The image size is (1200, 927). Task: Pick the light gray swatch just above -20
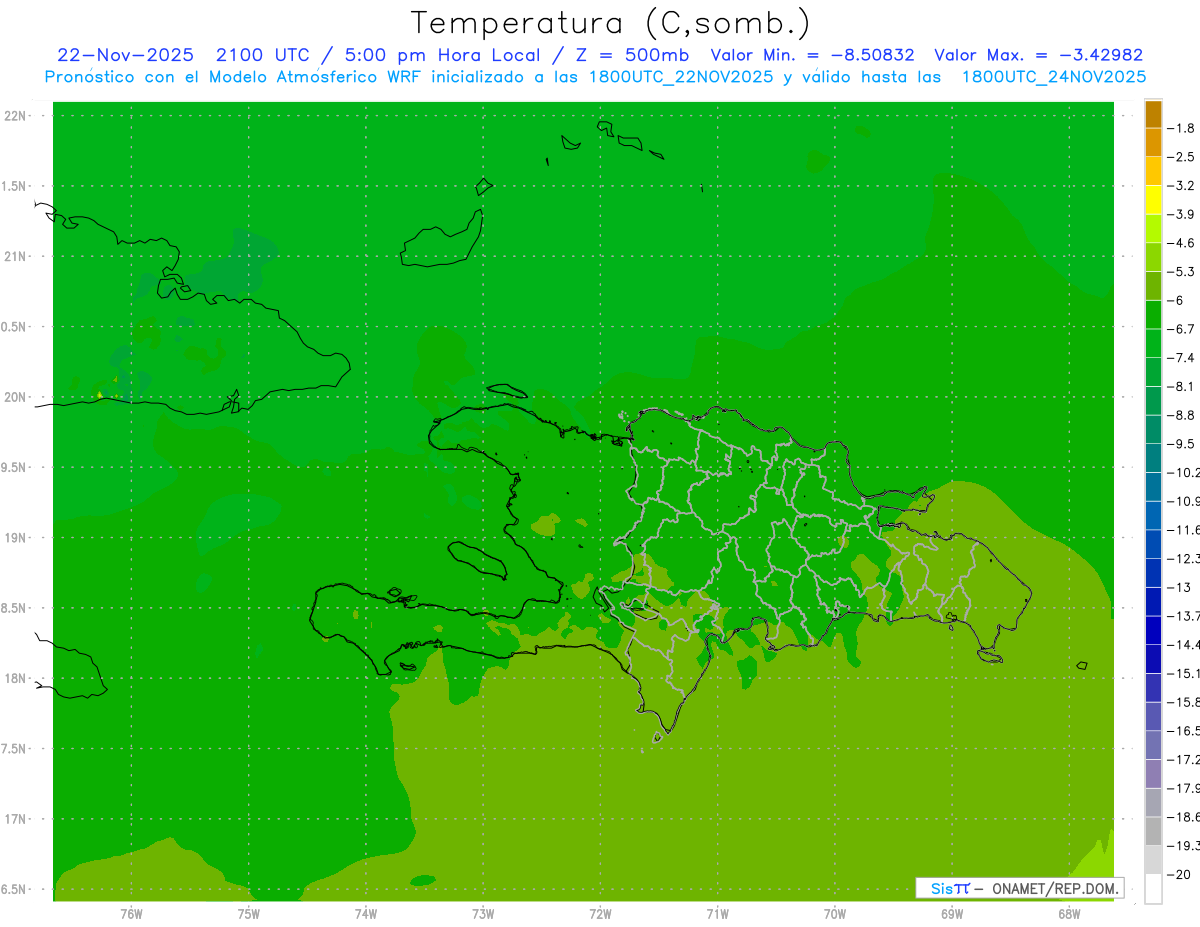click(x=1153, y=860)
